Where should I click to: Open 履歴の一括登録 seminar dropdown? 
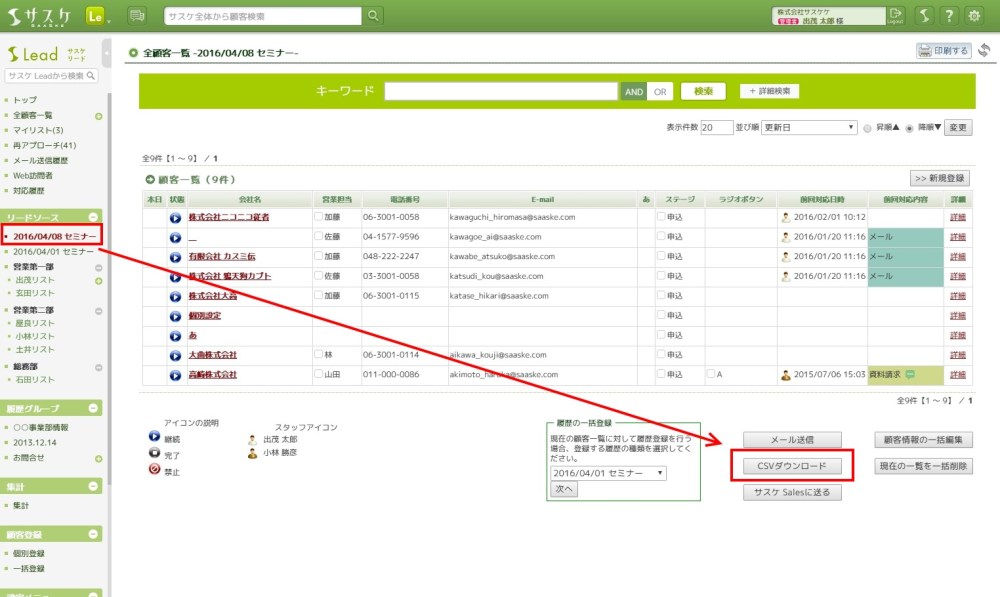coord(608,473)
